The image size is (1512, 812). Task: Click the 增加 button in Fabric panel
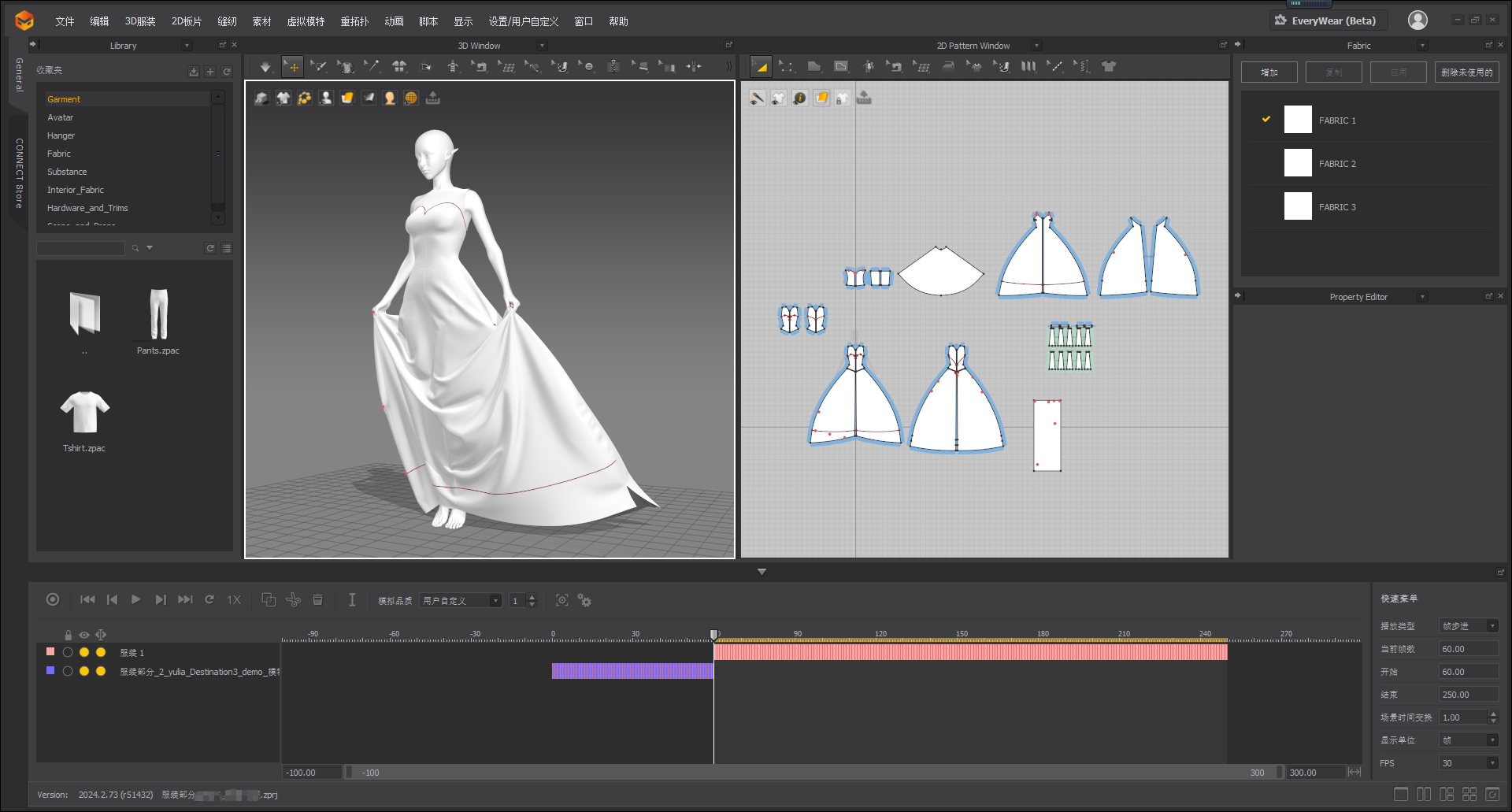pos(1269,72)
